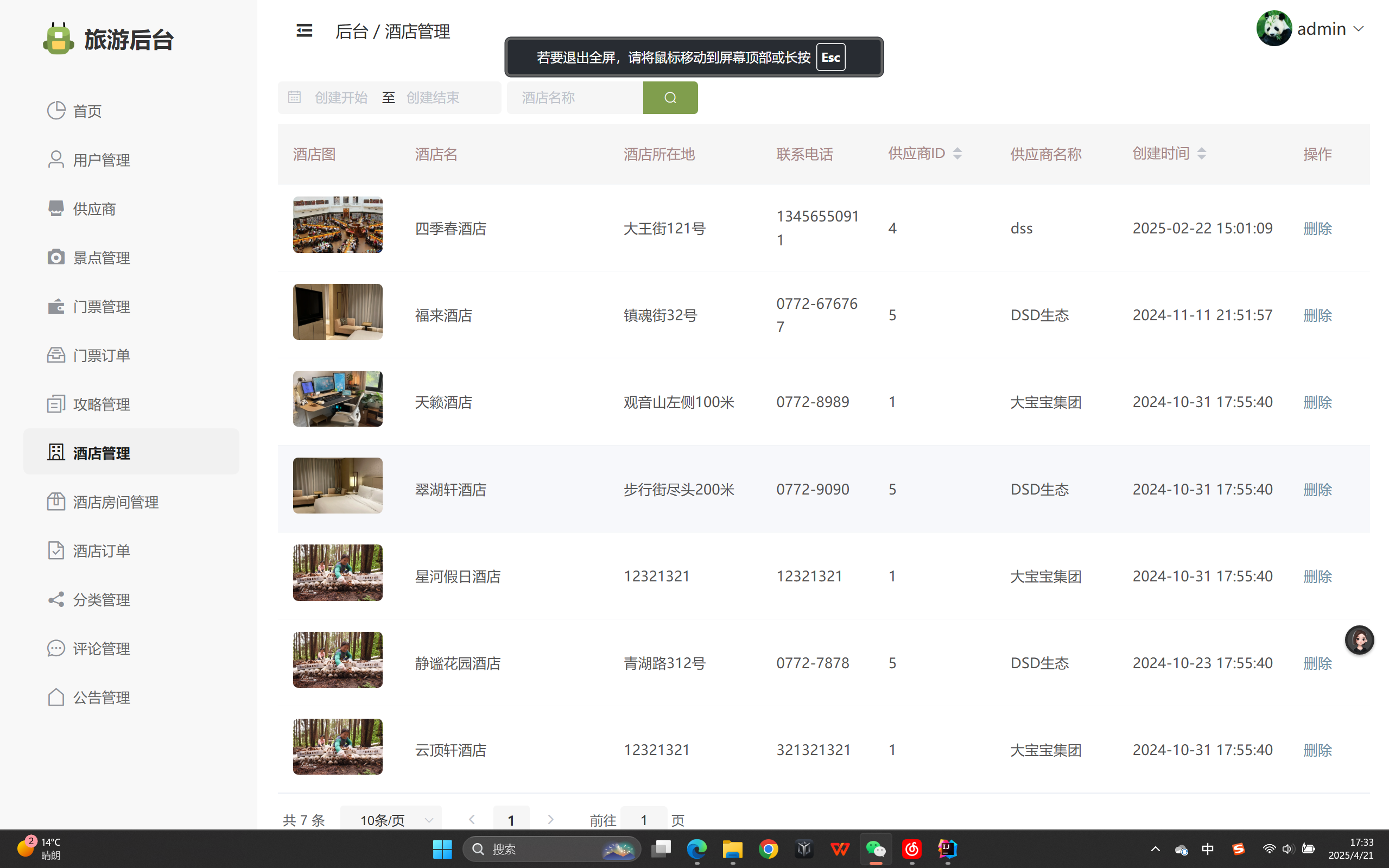This screenshot has height=868, width=1389.
Task: Open 酒店房间管理 in the sidebar
Action: pos(116,502)
